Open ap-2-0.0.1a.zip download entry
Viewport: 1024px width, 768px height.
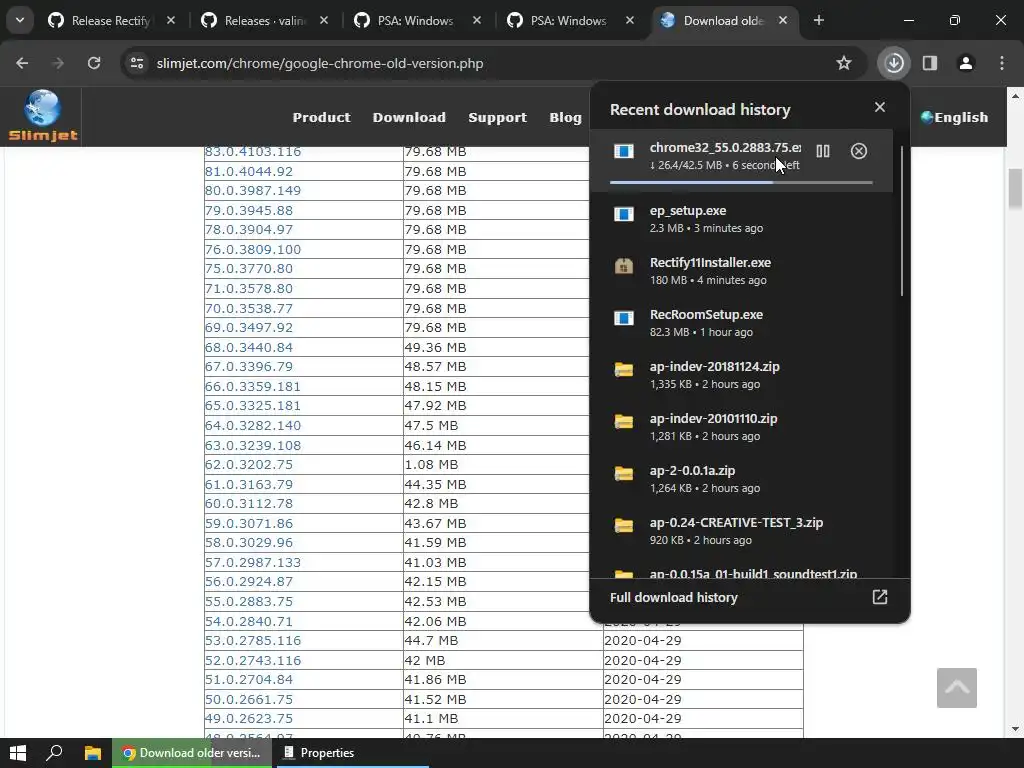[x=741, y=479]
